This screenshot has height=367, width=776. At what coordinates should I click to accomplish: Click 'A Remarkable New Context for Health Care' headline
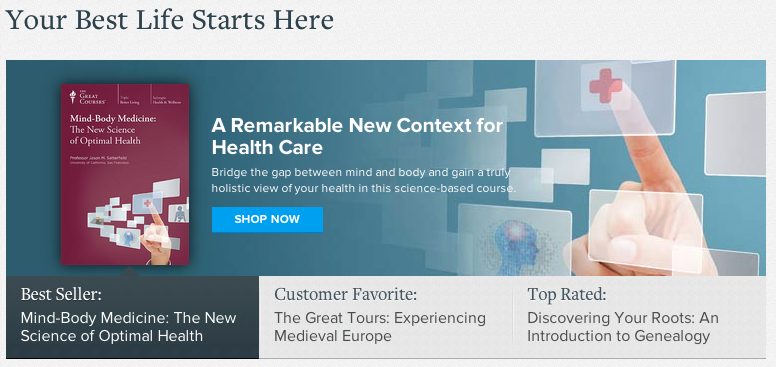pyautogui.click(x=357, y=136)
